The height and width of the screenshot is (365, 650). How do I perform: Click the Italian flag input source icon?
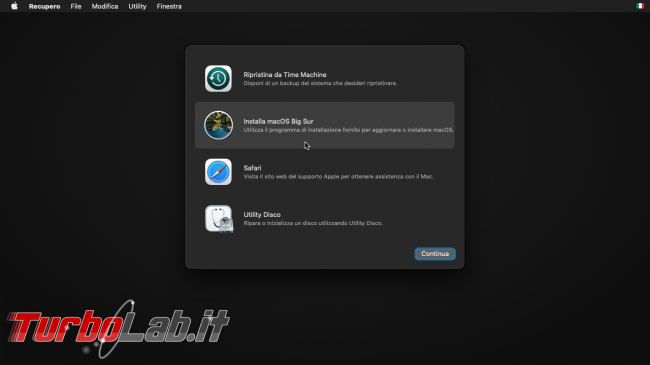(x=640, y=6)
